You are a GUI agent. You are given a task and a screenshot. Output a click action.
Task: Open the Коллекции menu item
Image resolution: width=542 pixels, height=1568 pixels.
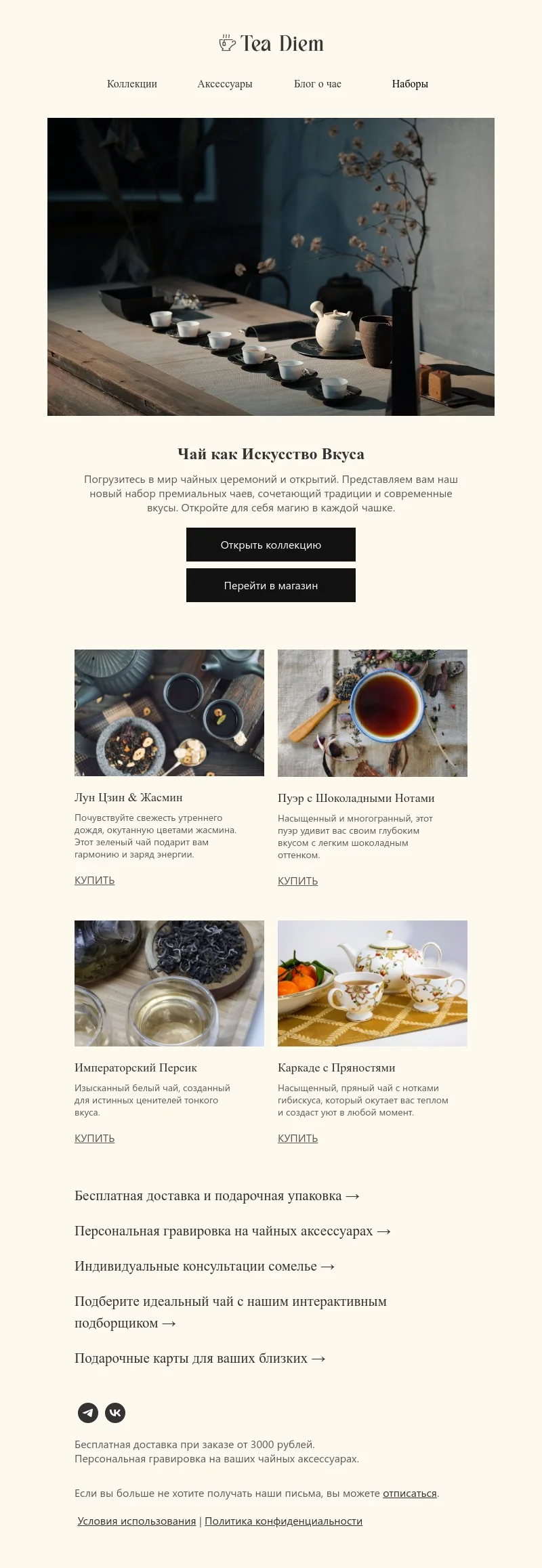tap(132, 84)
